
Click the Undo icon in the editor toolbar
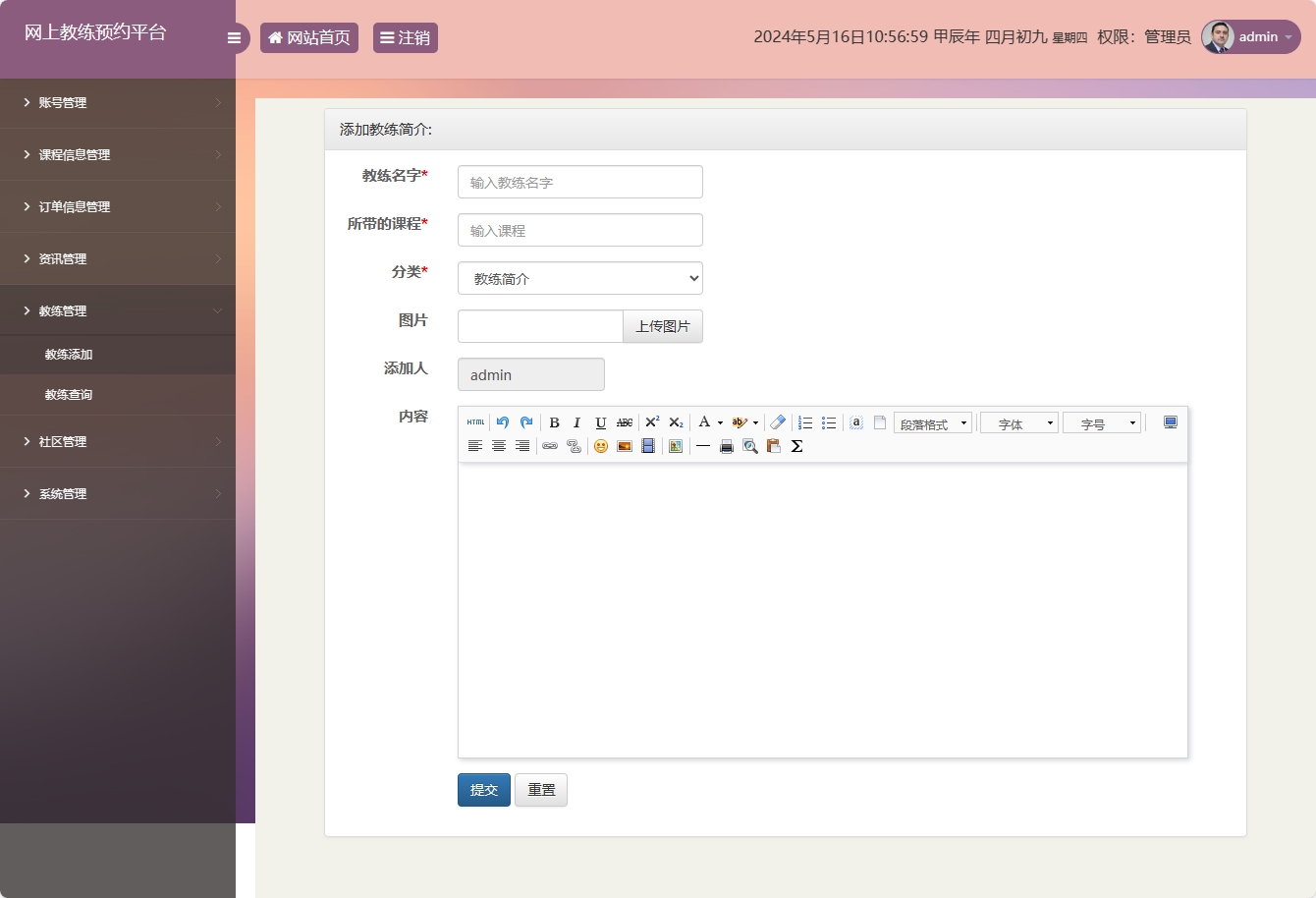pos(503,421)
